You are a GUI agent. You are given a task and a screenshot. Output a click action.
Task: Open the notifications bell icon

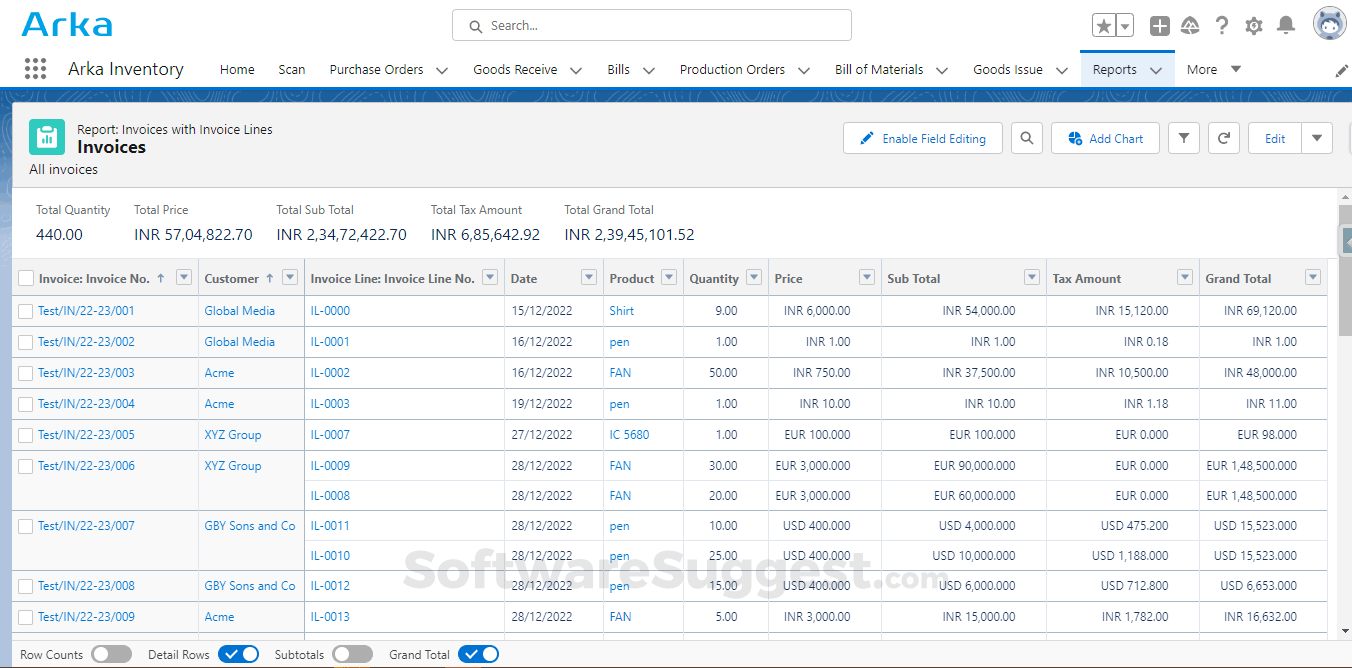tap(1286, 25)
